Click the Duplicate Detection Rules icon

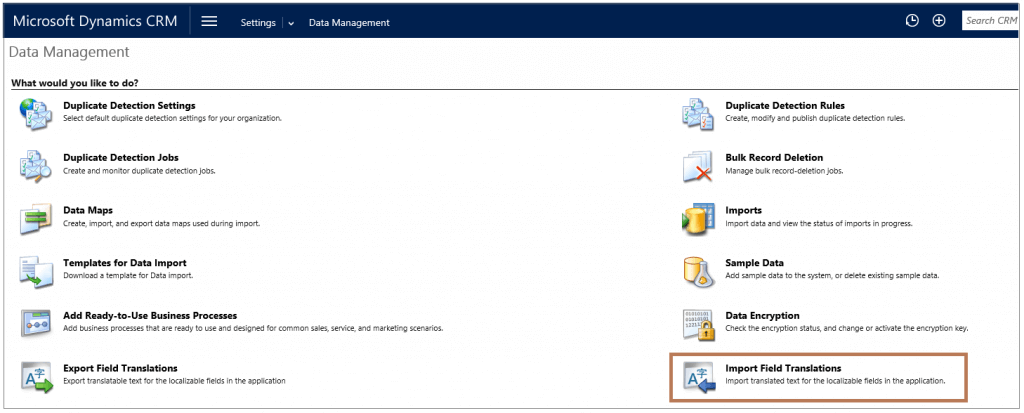tap(698, 113)
